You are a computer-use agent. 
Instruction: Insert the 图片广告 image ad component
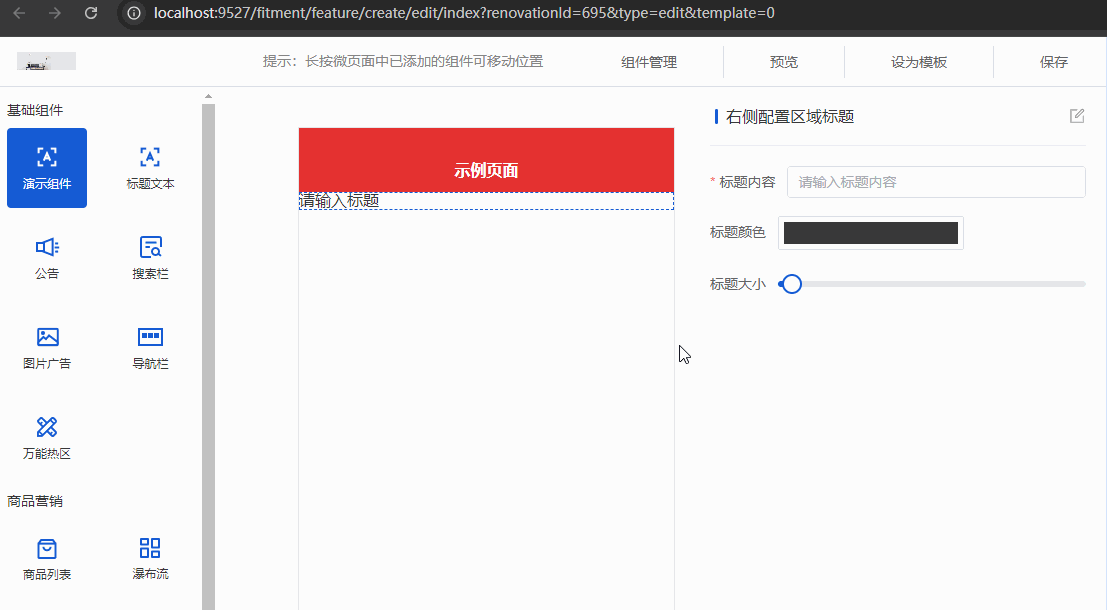pos(47,347)
